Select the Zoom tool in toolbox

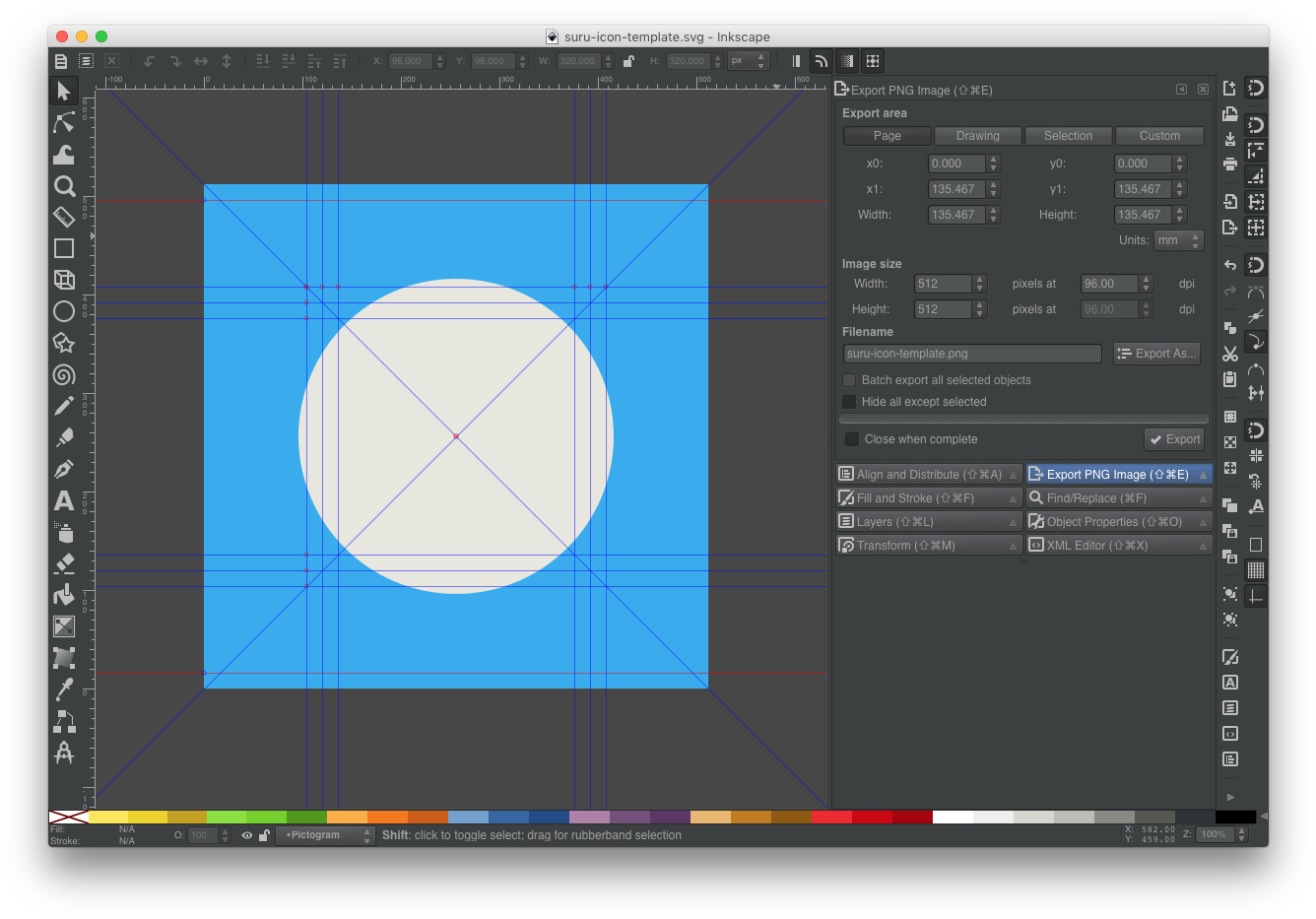pos(64,185)
